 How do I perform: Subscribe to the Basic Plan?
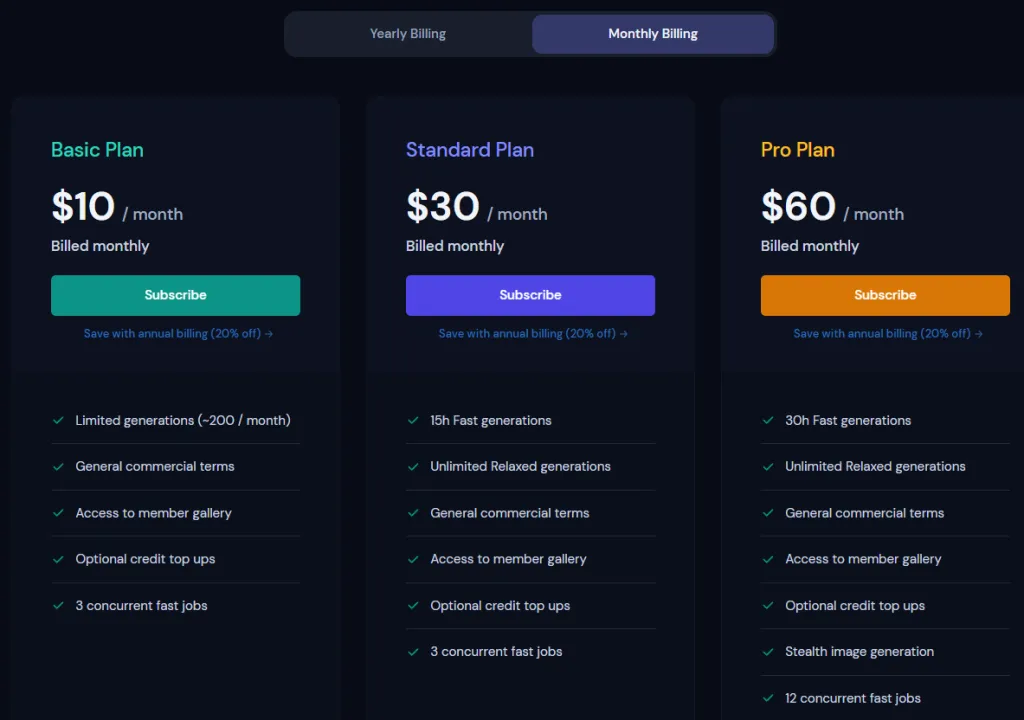pos(175,295)
